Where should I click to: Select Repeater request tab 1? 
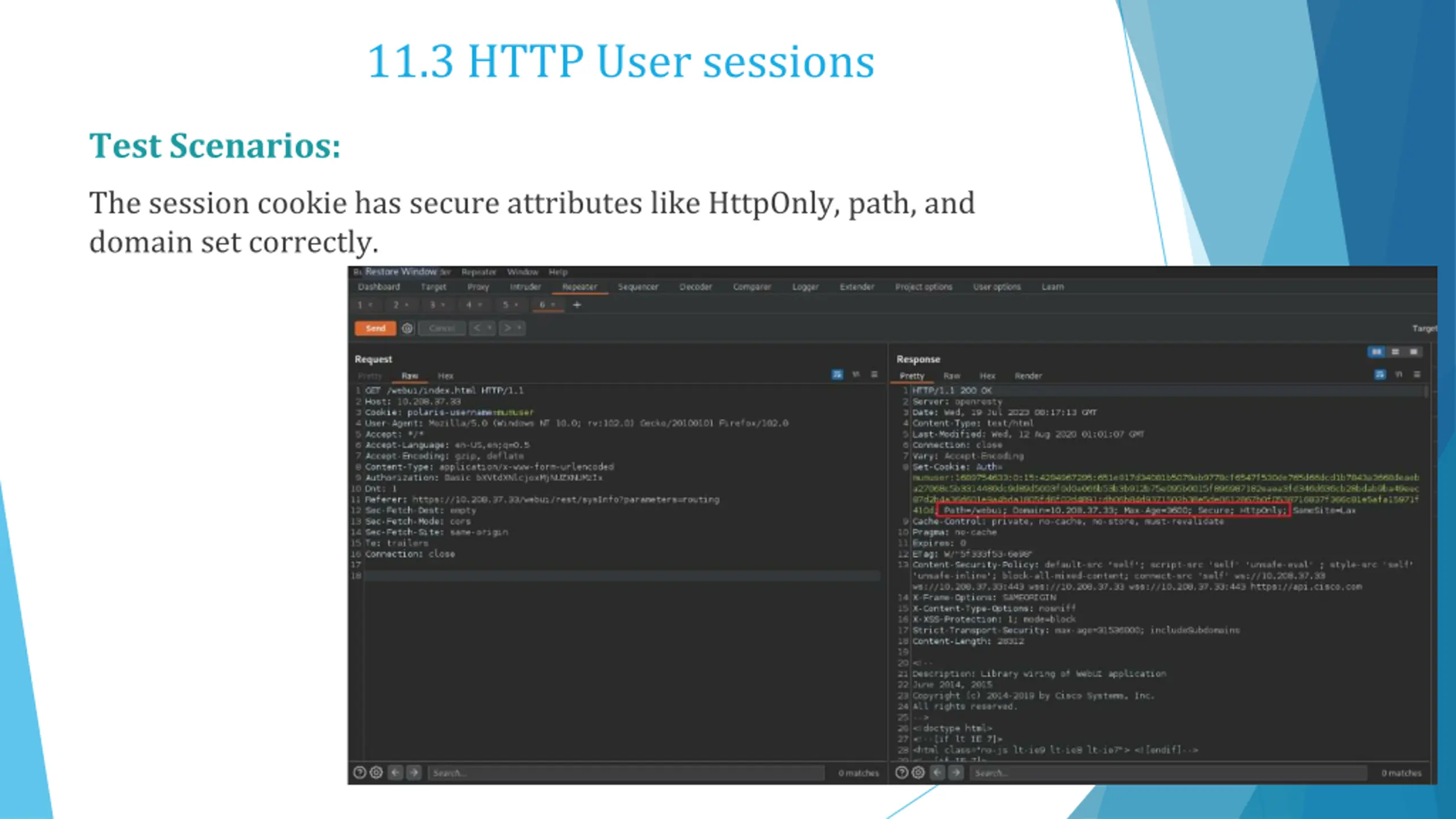click(x=365, y=305)
